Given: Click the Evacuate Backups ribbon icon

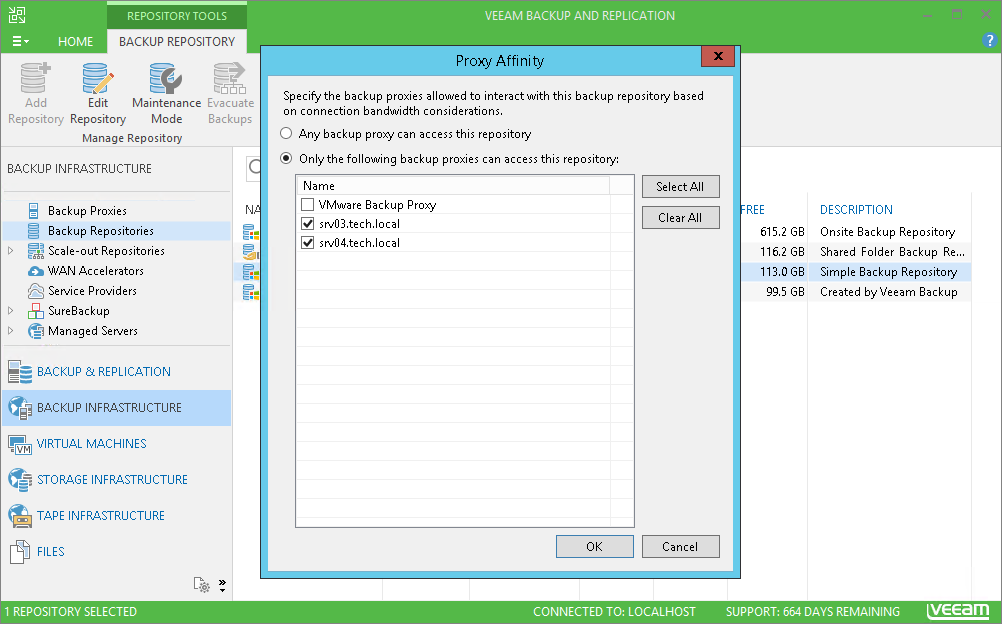Looking at the screenshot, I should click(229, 78).
